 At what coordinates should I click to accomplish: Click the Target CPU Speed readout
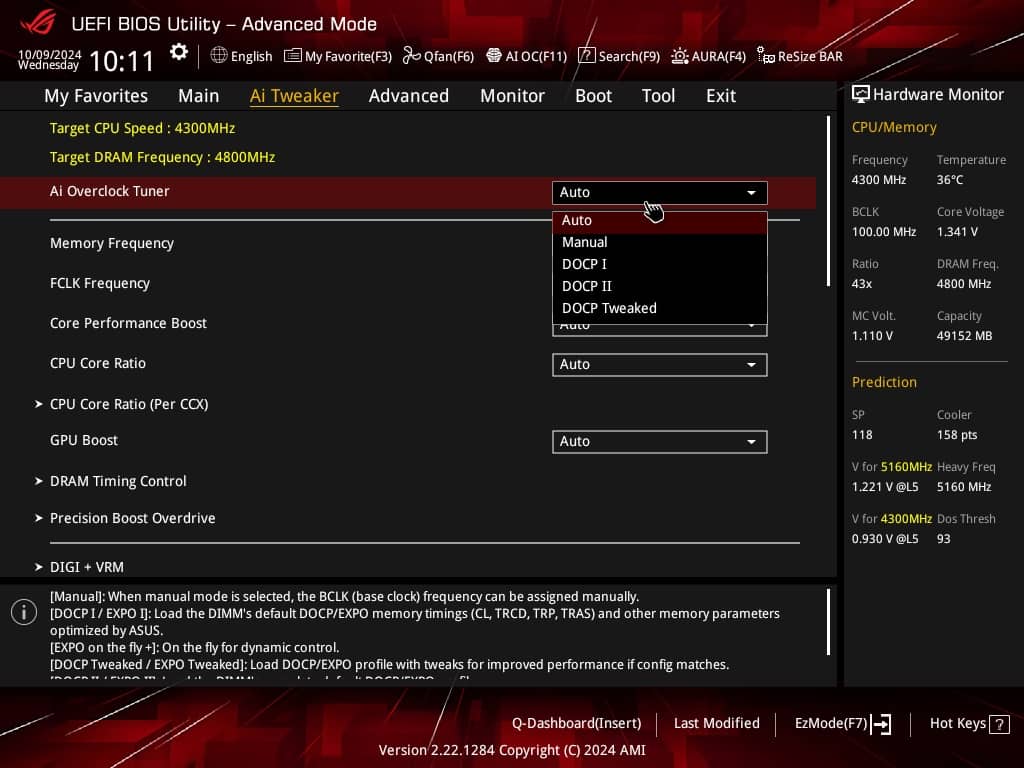(x=142, y=128)
